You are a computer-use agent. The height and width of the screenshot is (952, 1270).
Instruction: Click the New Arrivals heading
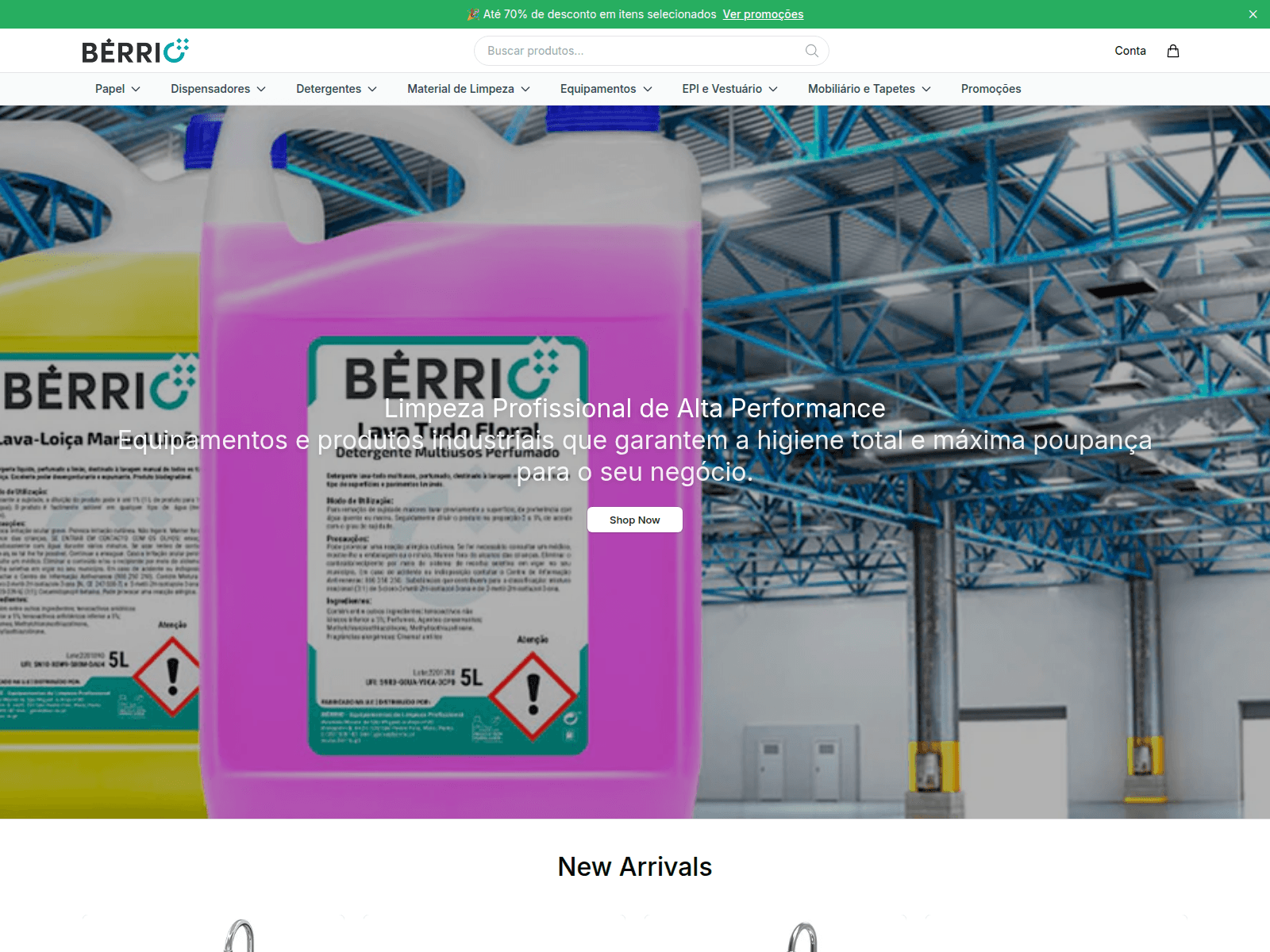pos(635,866)
